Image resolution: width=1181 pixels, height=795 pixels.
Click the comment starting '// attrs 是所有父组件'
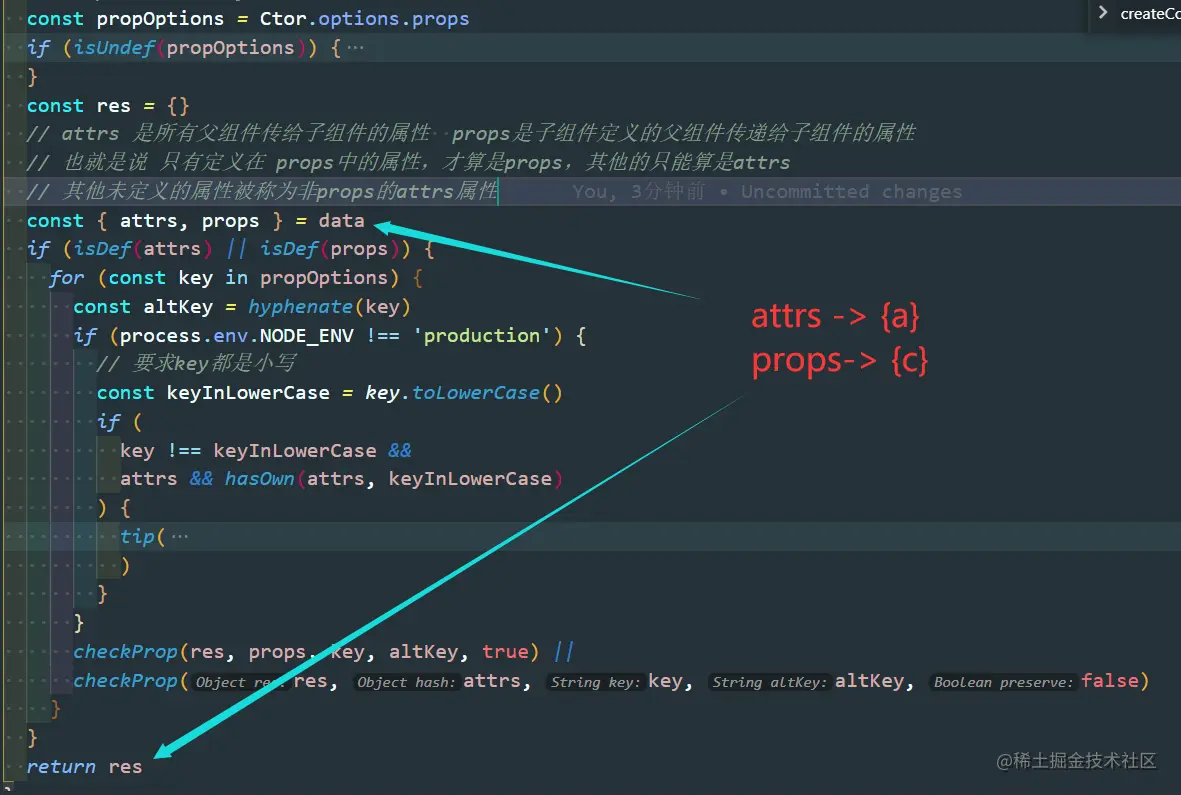coord(471,134)
